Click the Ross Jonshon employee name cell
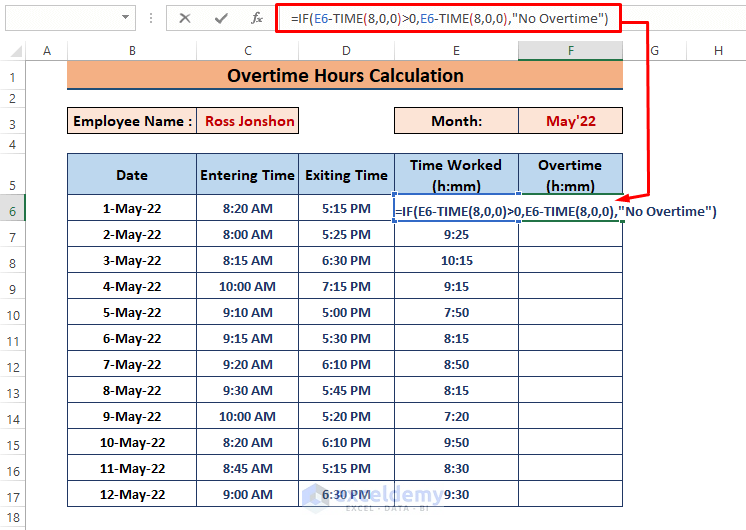The width and height of the screenshot is (746, 530). pyautogui.click(x=249, y=121)
